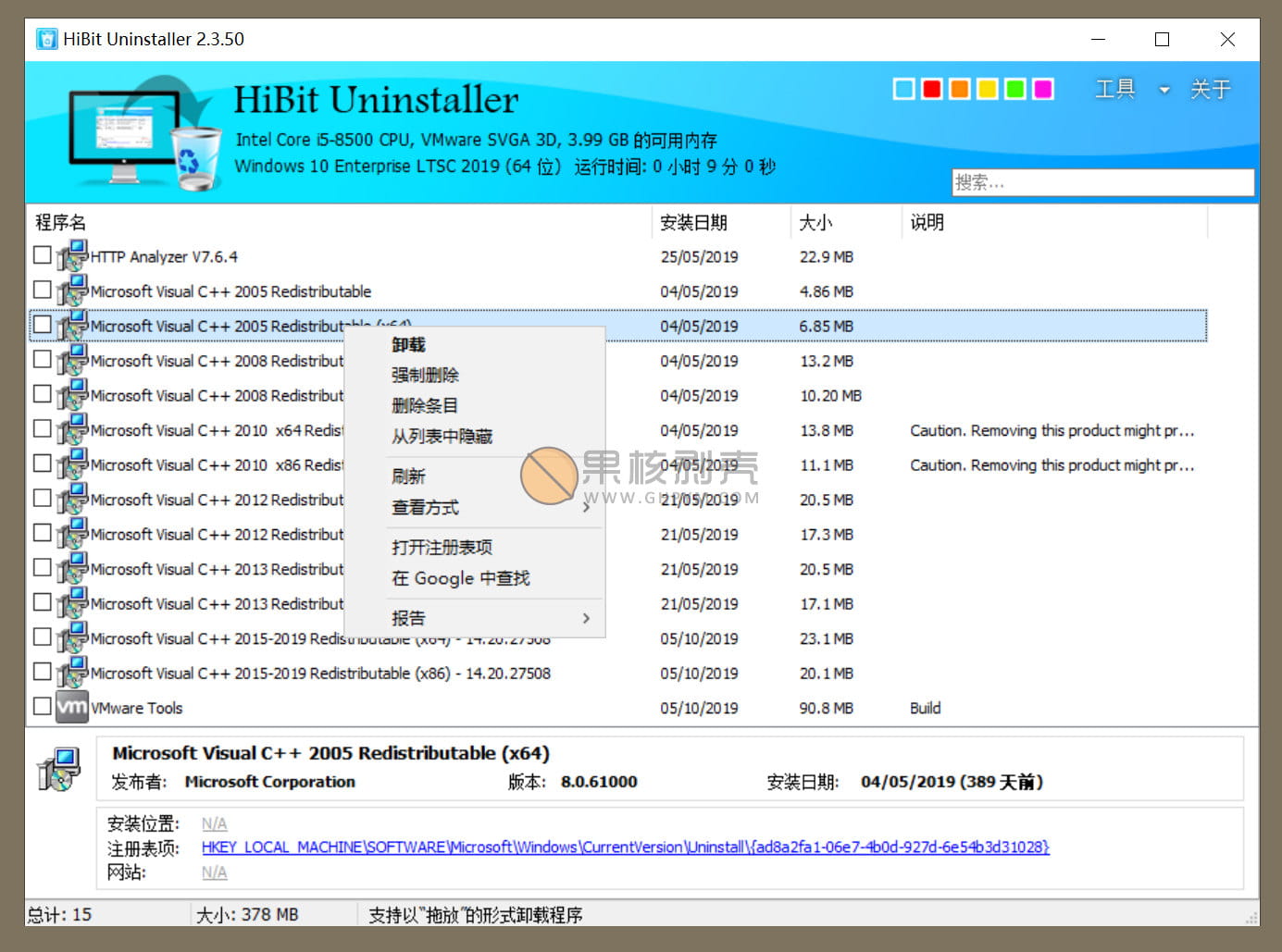Viewport: 1282px width, 952px height.
Task: Click the VMware Tools program icon
Action: point(71,707)
